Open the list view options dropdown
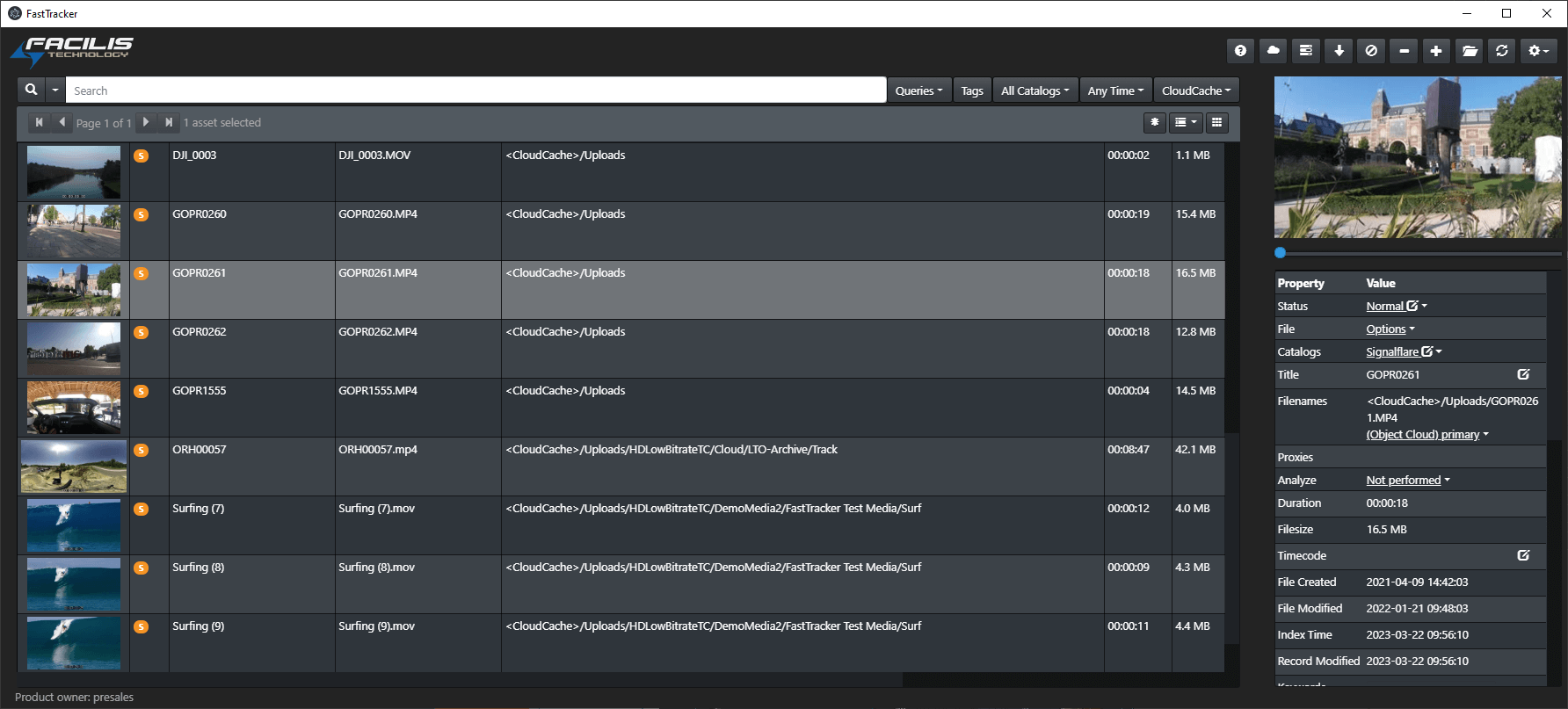The width and height of the screenshot is (1568, 709). click(1186, 122)
